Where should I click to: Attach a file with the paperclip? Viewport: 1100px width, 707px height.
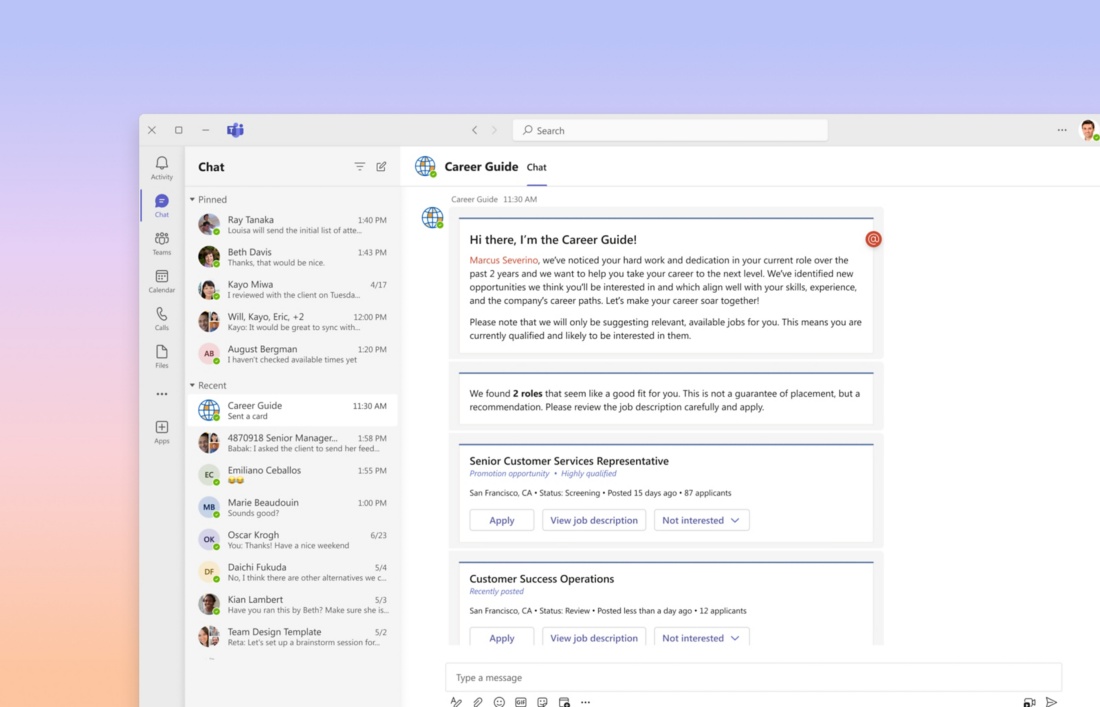[x=478, y=701]
